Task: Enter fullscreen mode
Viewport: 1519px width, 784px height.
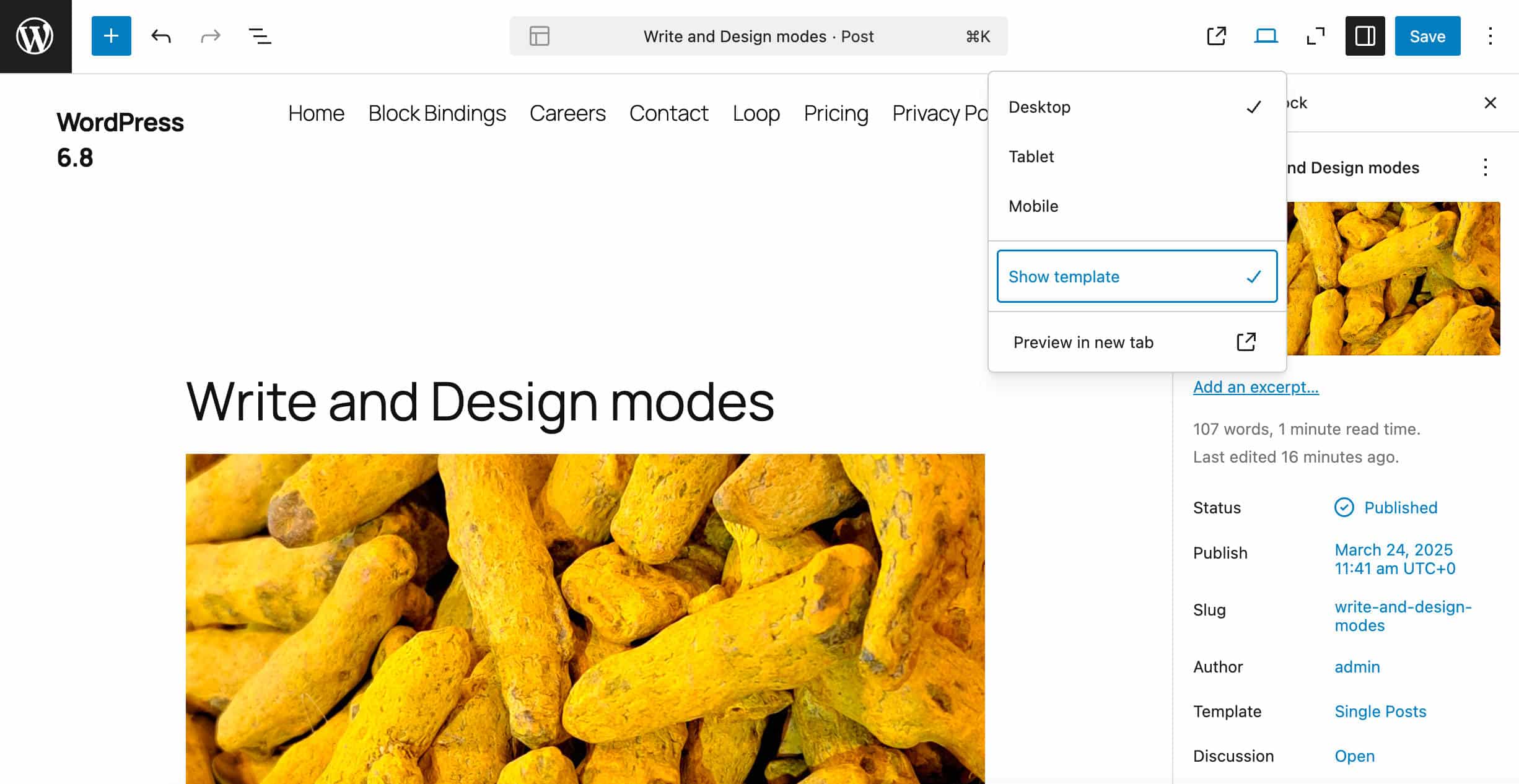Action: tap(1314, 36)
